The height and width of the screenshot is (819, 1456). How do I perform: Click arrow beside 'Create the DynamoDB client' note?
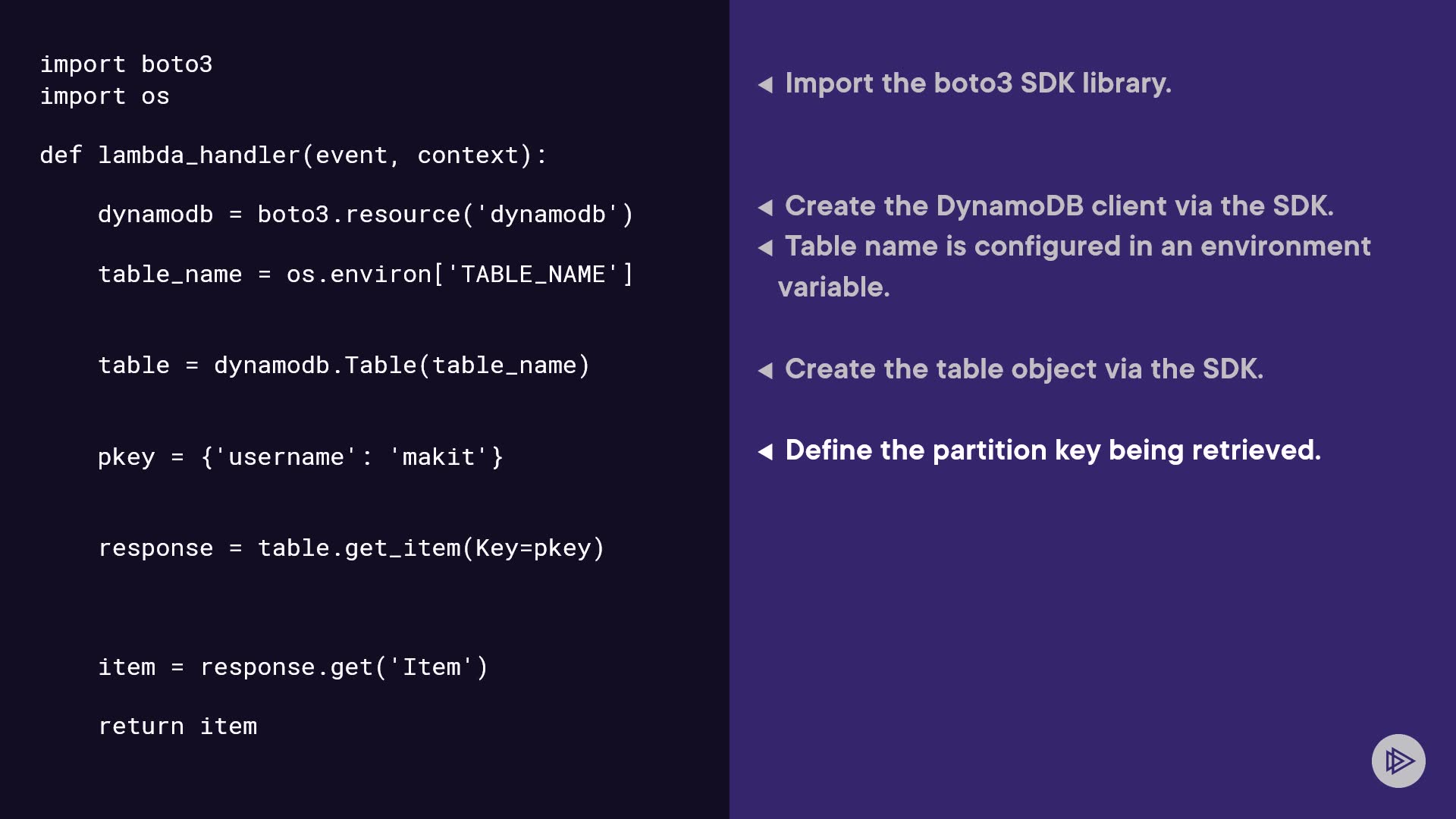765,207
